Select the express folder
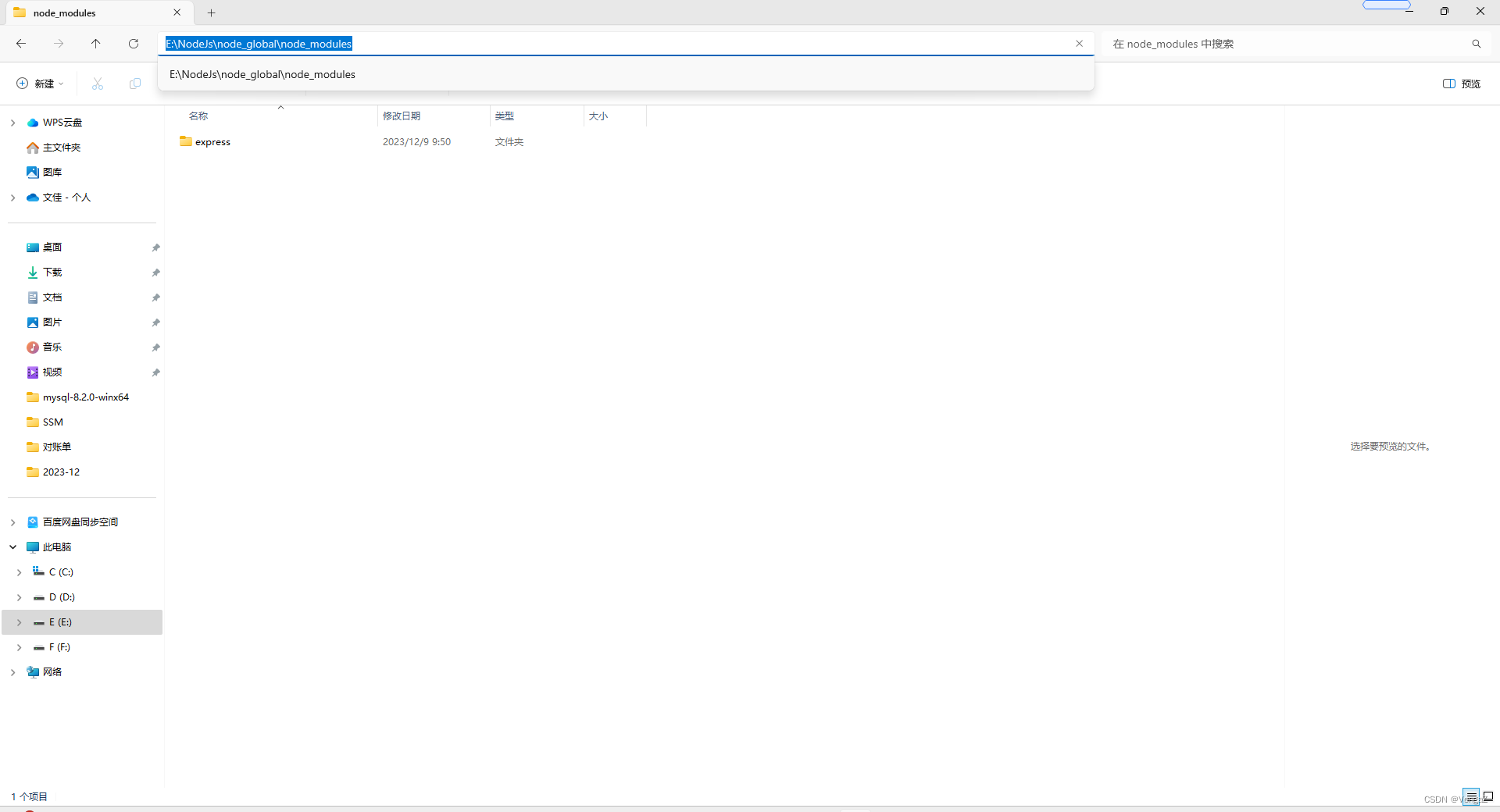1500x812 pixels. pos(212,142)
